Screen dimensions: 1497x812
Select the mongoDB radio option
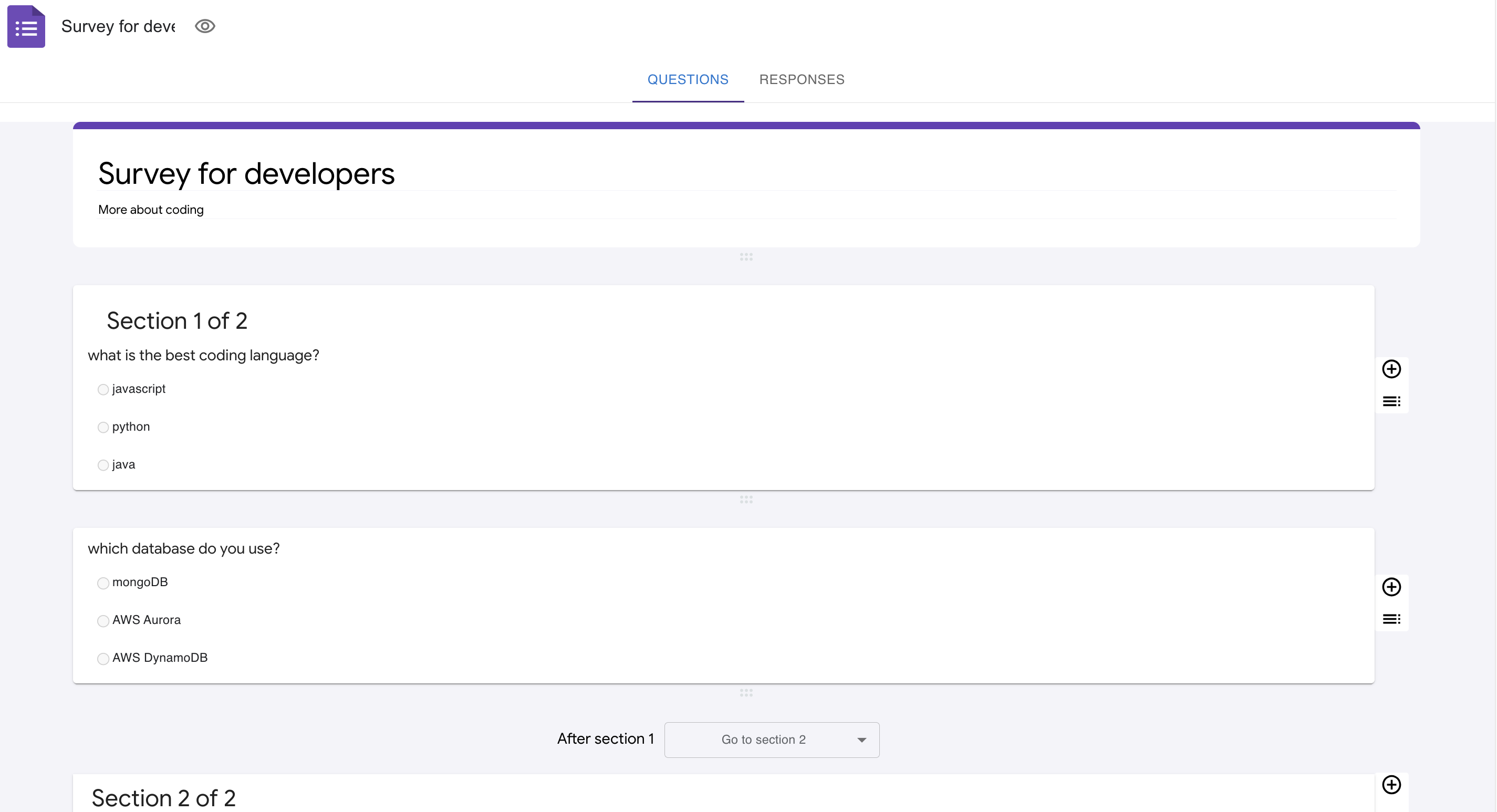[x=103, y=583]
